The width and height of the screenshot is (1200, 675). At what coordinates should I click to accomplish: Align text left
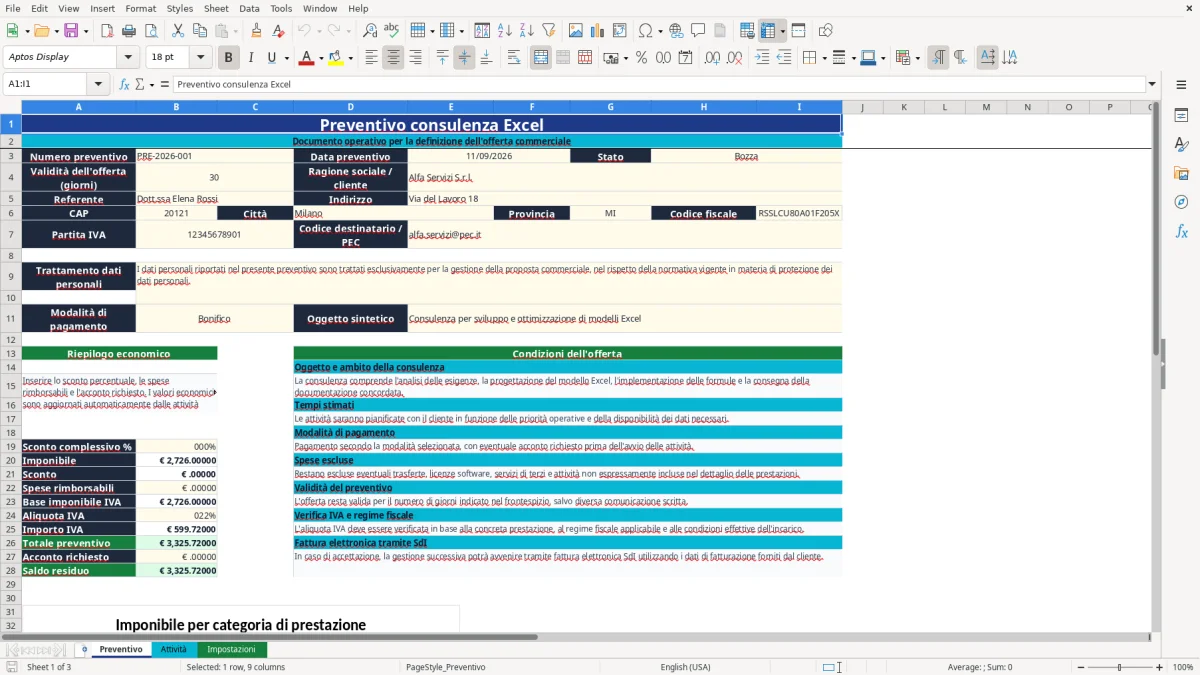(372, 58)
